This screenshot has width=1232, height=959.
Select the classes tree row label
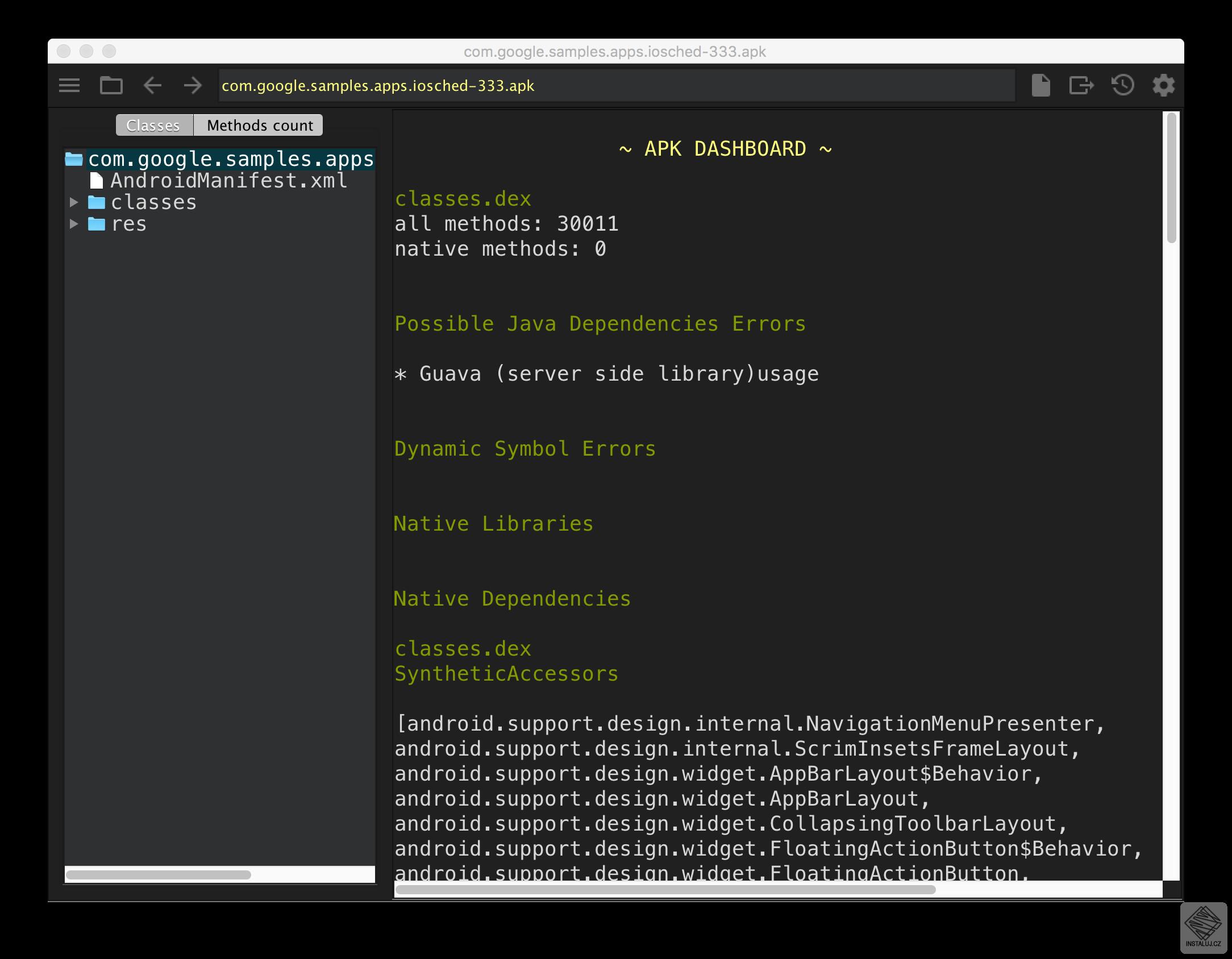153,202
